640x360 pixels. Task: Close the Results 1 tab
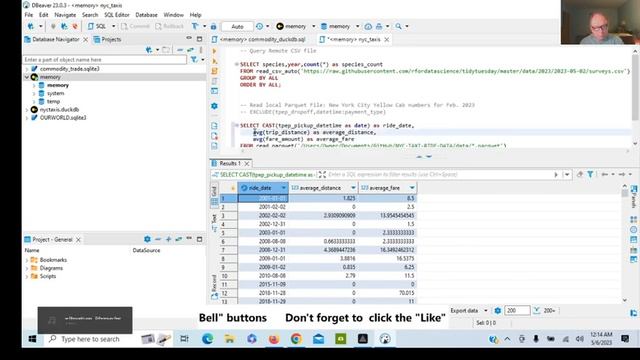[247, 163]
